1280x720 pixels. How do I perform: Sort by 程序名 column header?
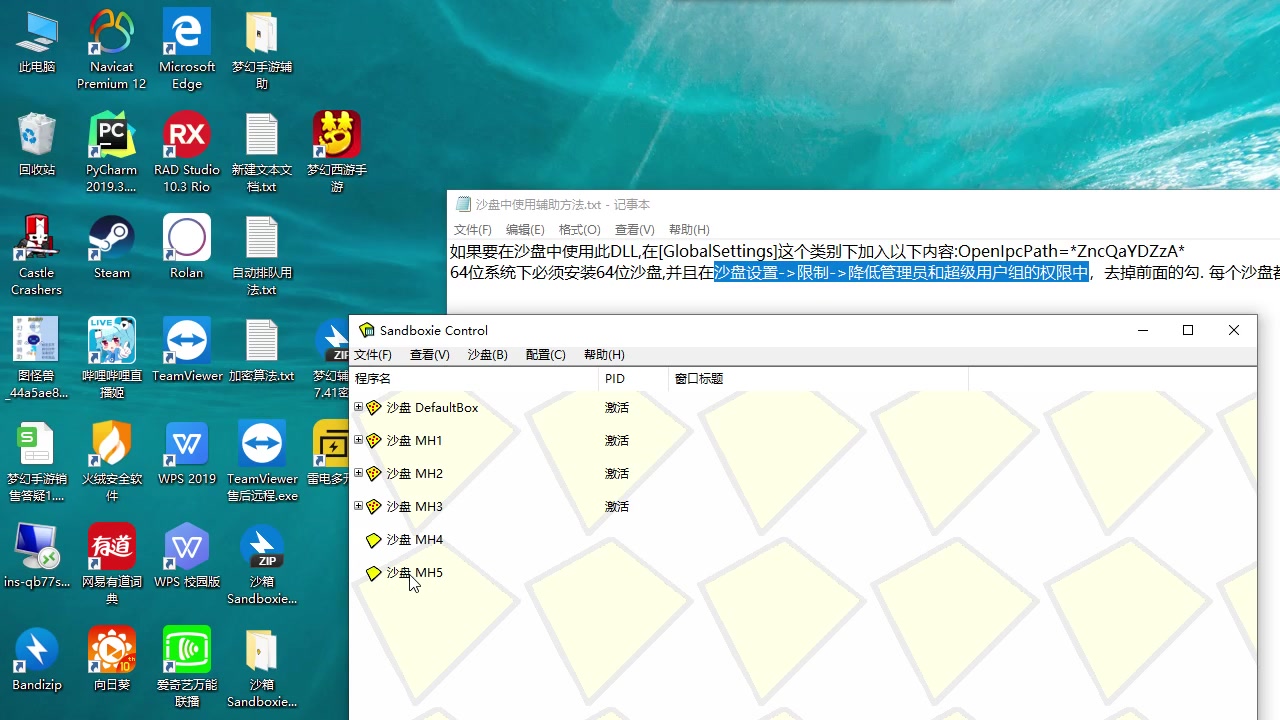point(475,379)
